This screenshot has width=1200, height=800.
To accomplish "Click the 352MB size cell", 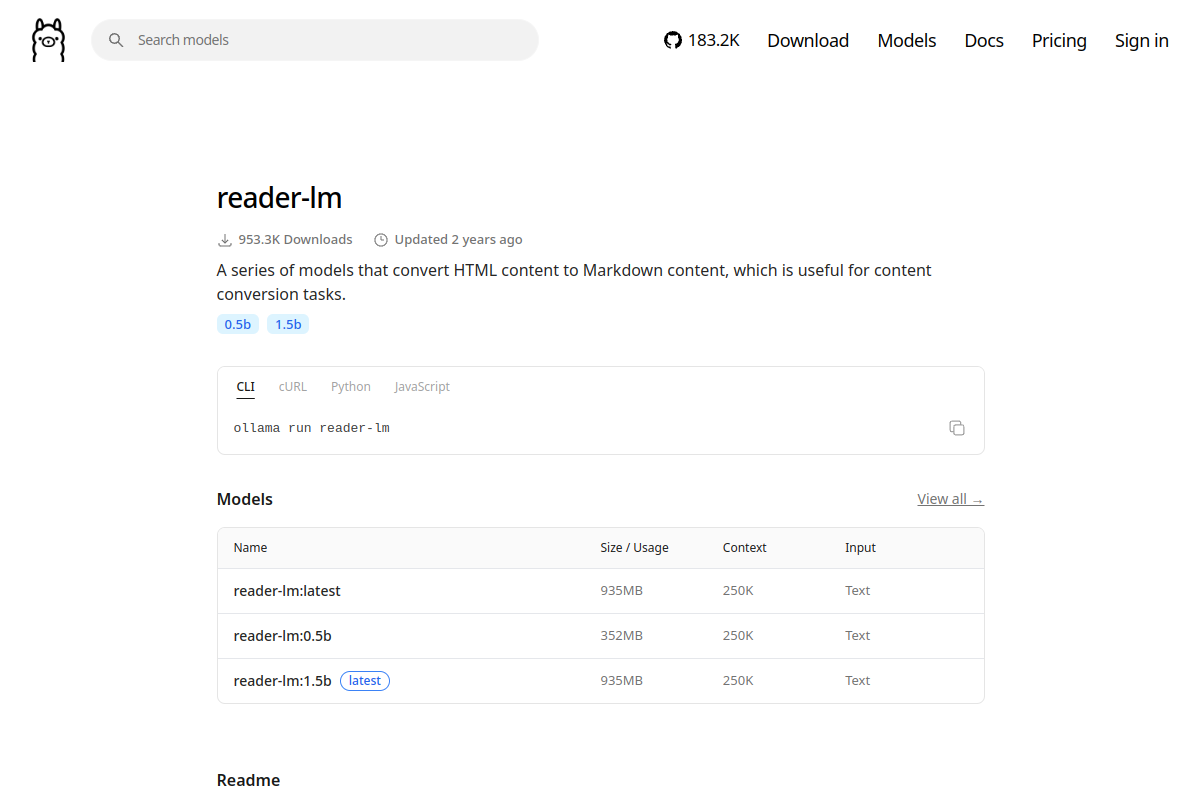I will point(621,636).
